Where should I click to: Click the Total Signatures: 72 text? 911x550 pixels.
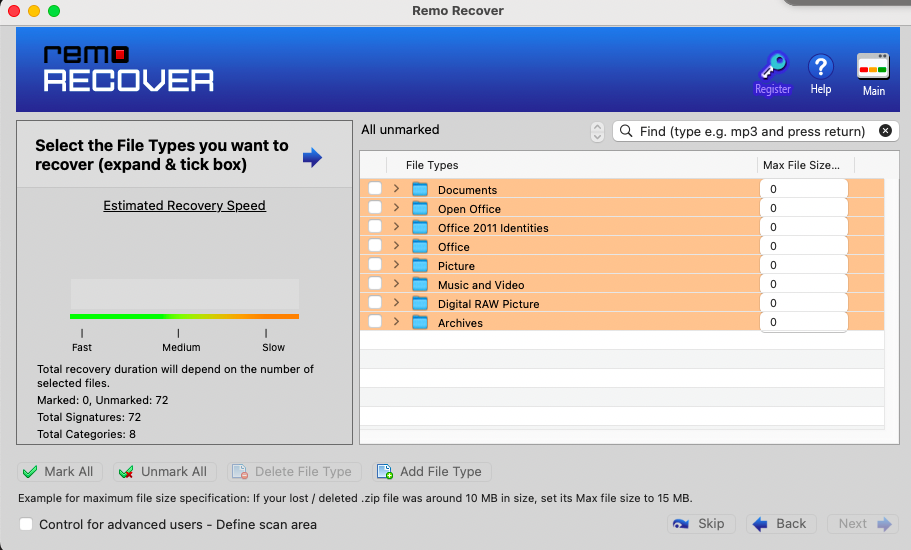(x=89, y=417)
